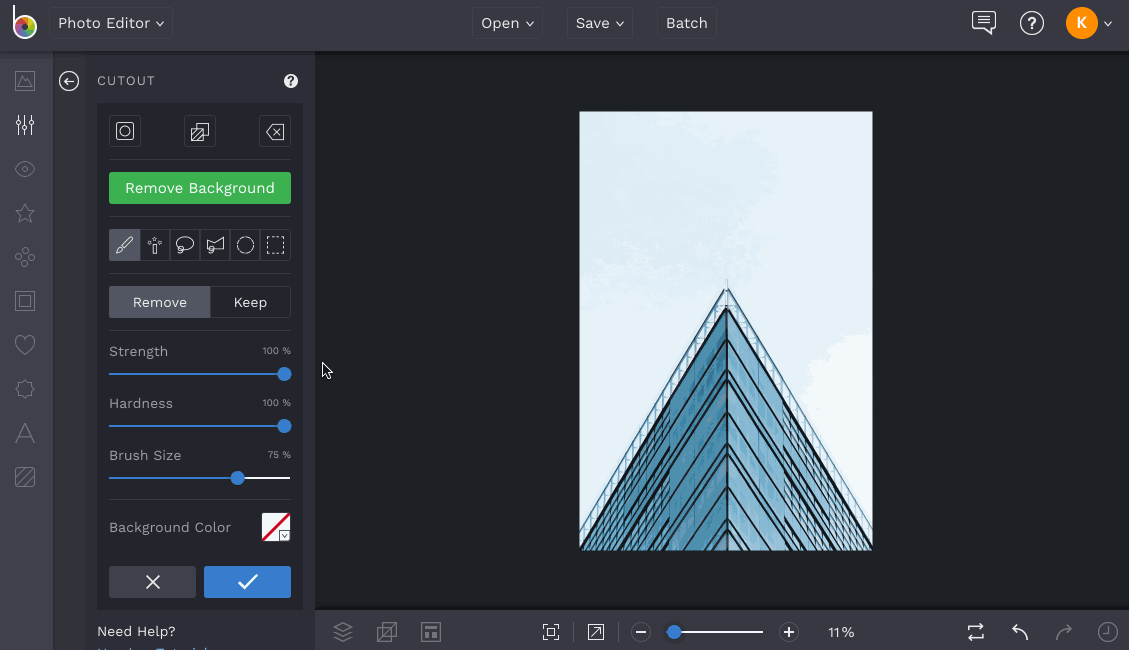Image resolution: width=1129 pixels, height=650 pixels.
Task: Expand the Photo Editor dropdown
Action: click(111, 23)
